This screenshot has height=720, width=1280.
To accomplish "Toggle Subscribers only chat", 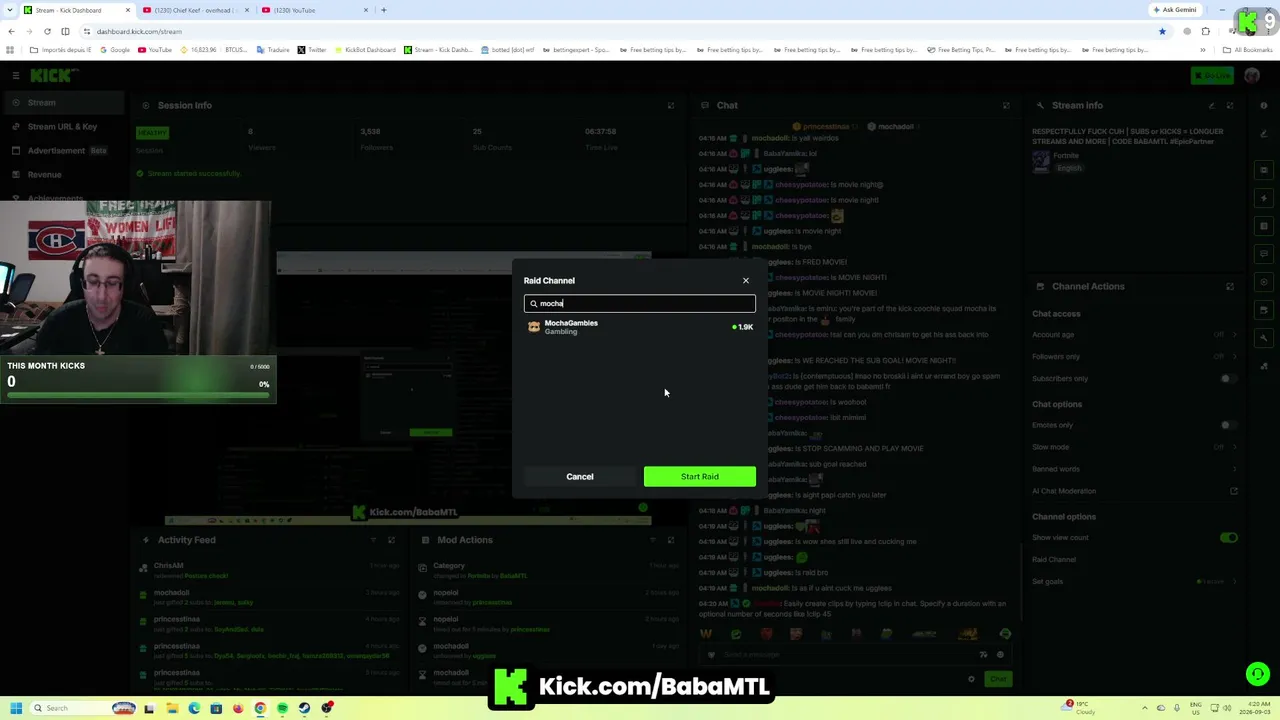I will click(1228, 379).
